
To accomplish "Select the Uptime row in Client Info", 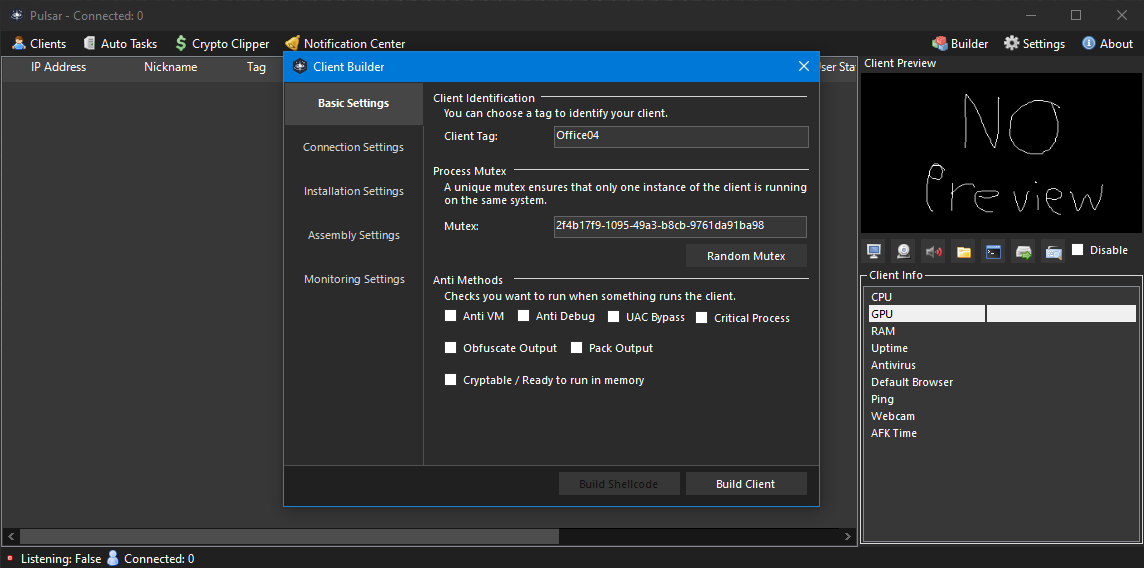I will 1002,348.
